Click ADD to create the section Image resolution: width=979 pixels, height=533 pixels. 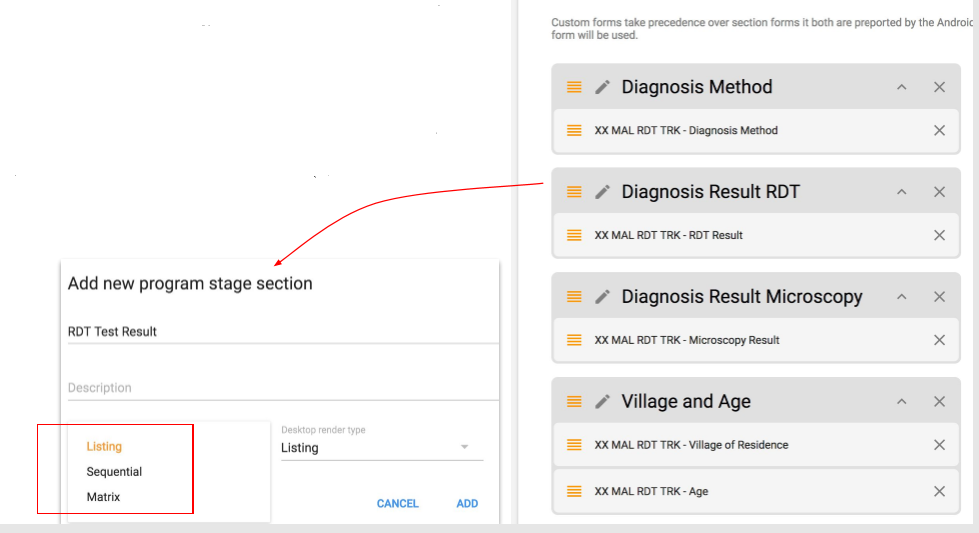(467, 504)
